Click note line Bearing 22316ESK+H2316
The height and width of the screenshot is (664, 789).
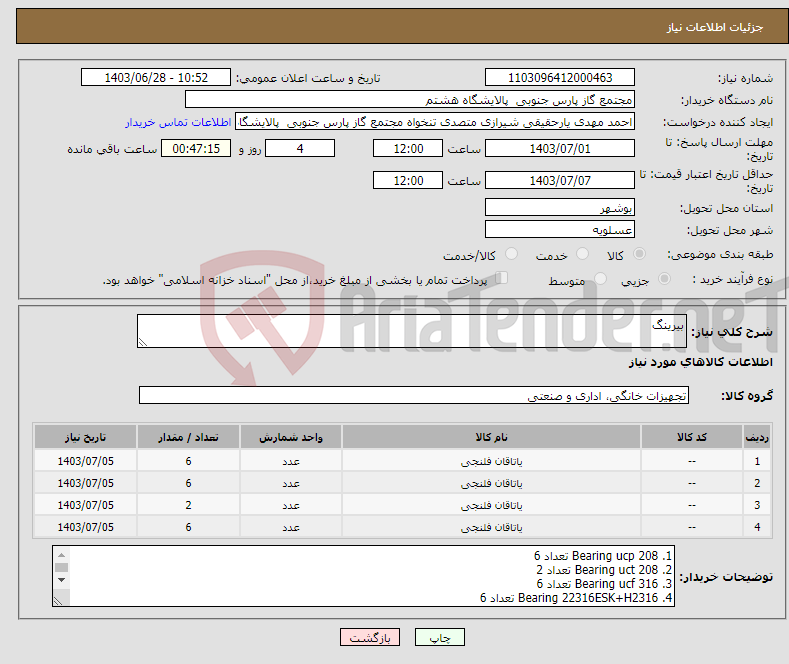tap(576, 598)
